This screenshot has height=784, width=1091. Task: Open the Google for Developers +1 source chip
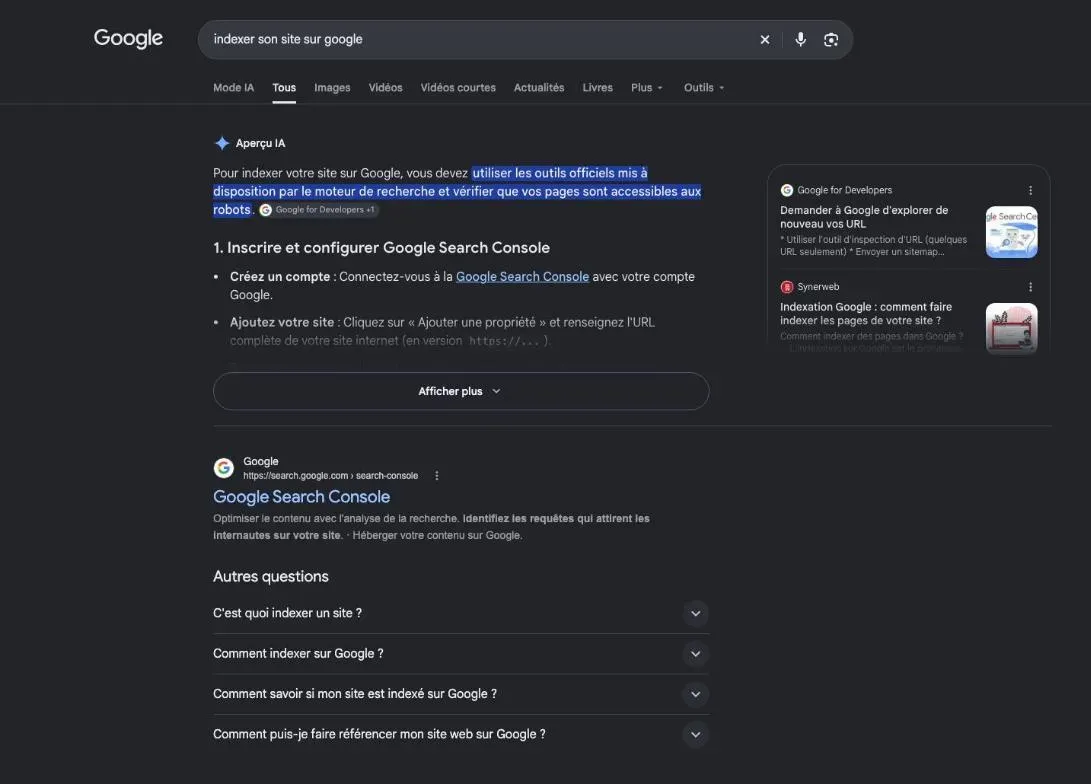pos(319,209)
